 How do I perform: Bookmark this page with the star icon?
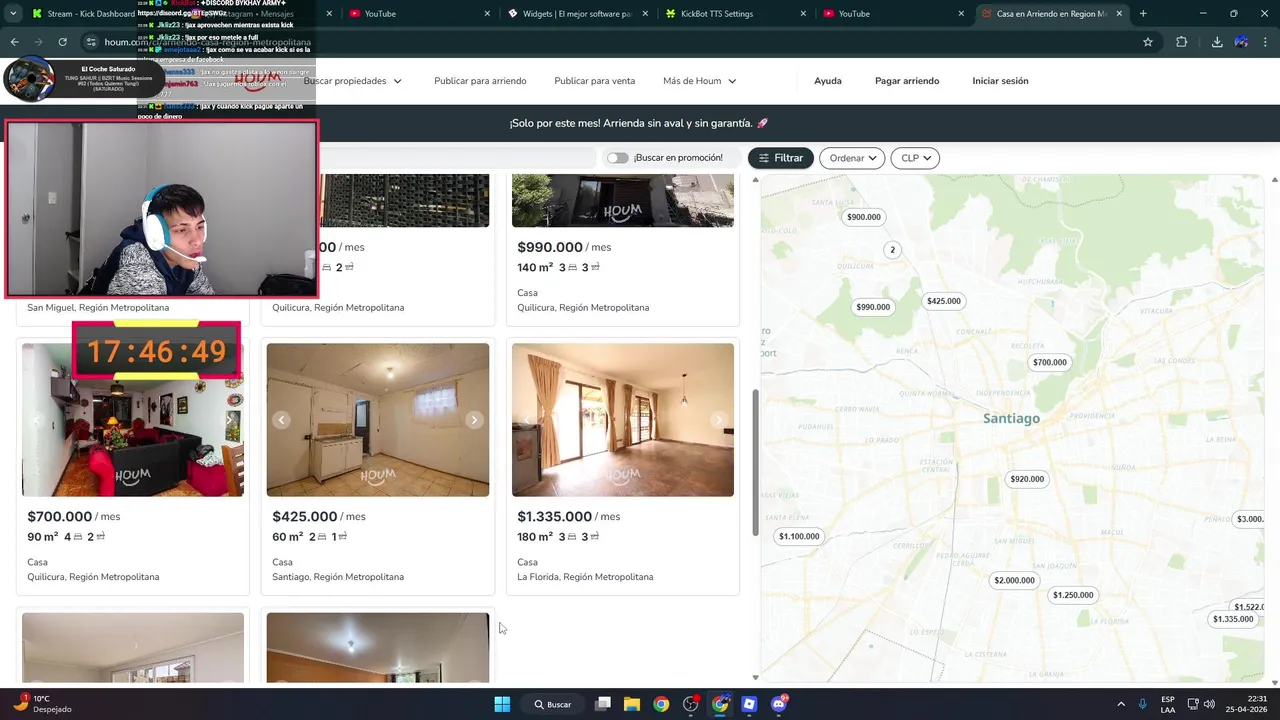pyautogui.click(x=1148, y=42)
